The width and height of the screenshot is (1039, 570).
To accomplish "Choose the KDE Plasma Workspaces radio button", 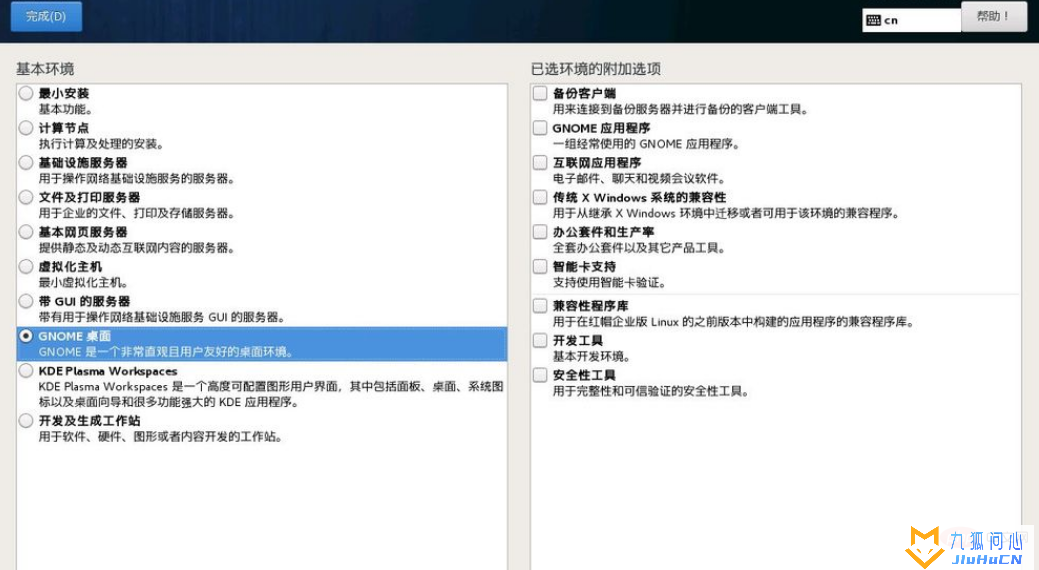I will coord(26,370).
